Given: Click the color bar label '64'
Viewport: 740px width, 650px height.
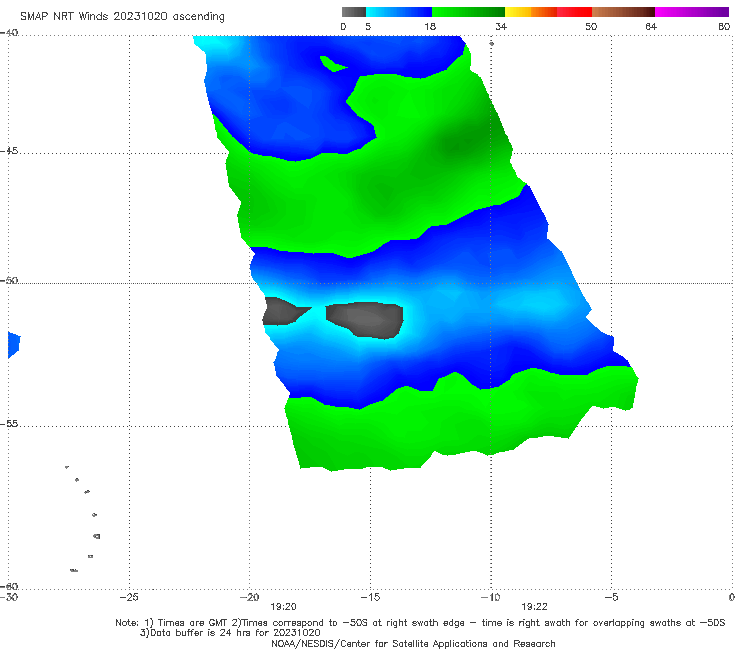Looking at the screenshot, I should click(x=651, y=27).
